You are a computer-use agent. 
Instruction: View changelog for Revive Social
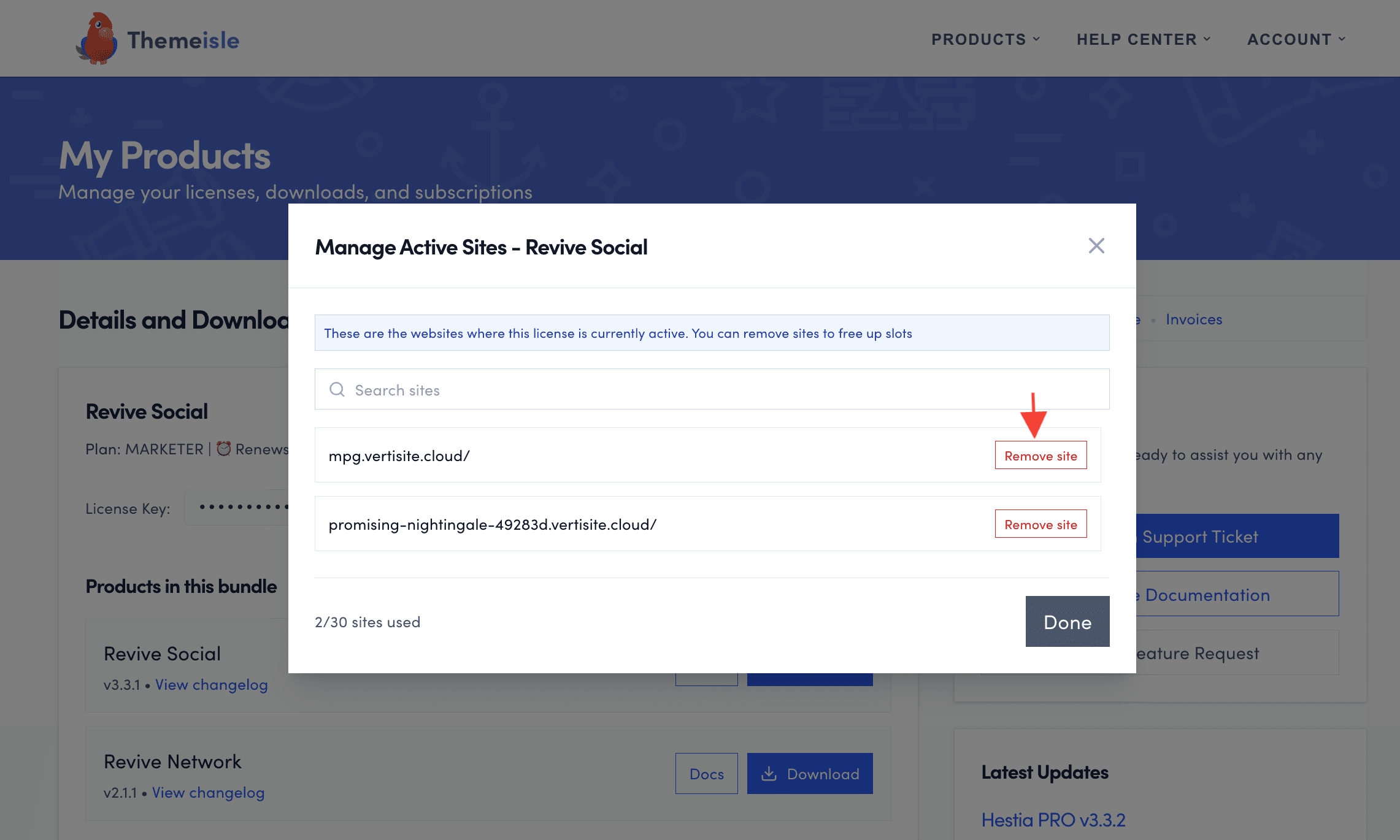click(x=211, y=684)
